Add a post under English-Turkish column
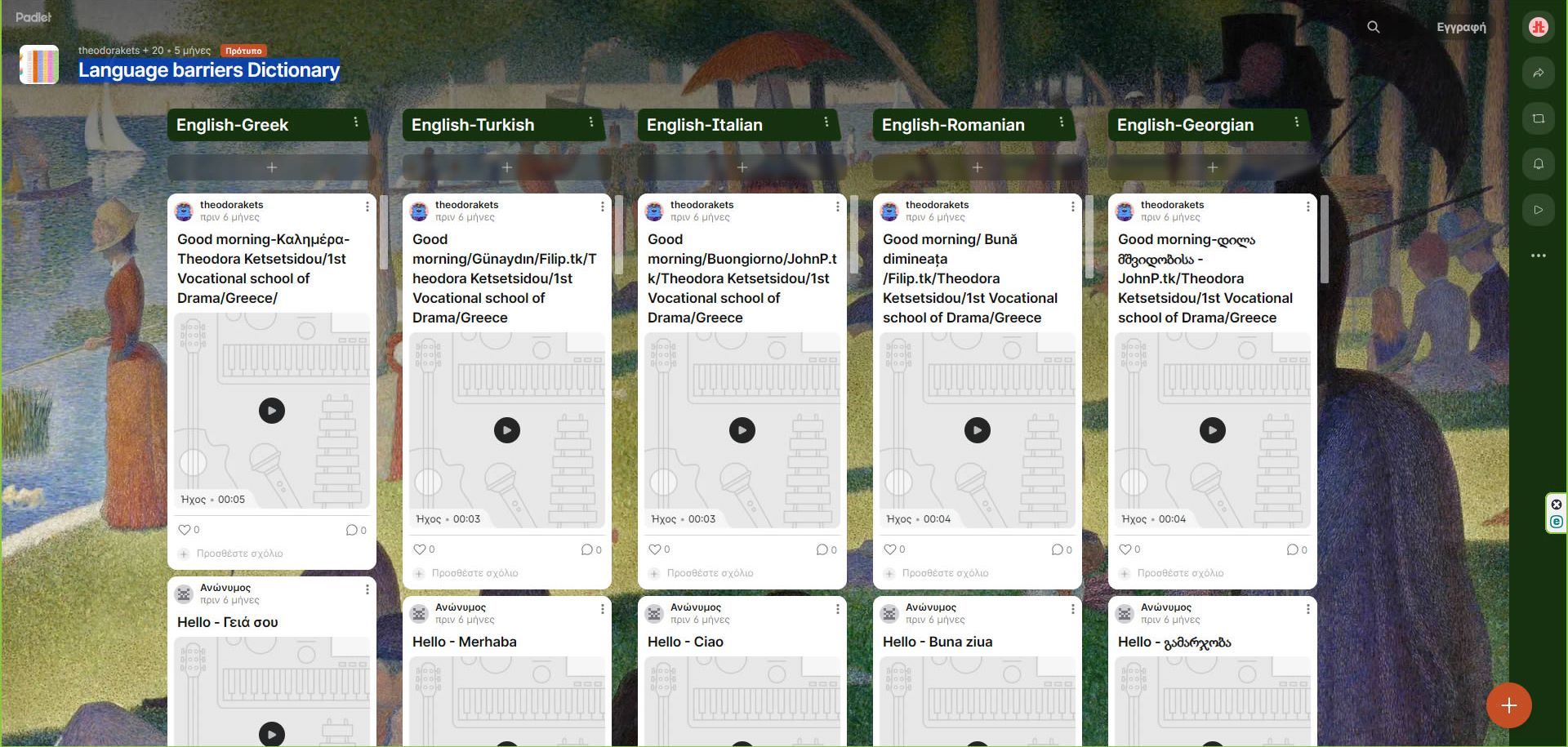The width and height of the screenshot is (1568, 747). click(x=506, y=167)
